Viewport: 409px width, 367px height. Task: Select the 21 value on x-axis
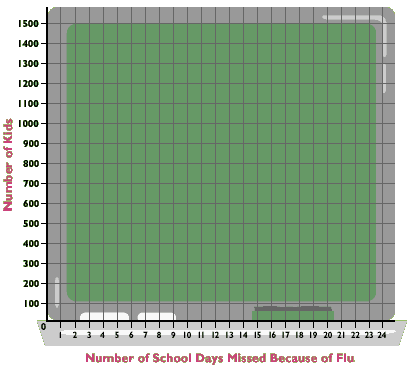tap(341, 335)
